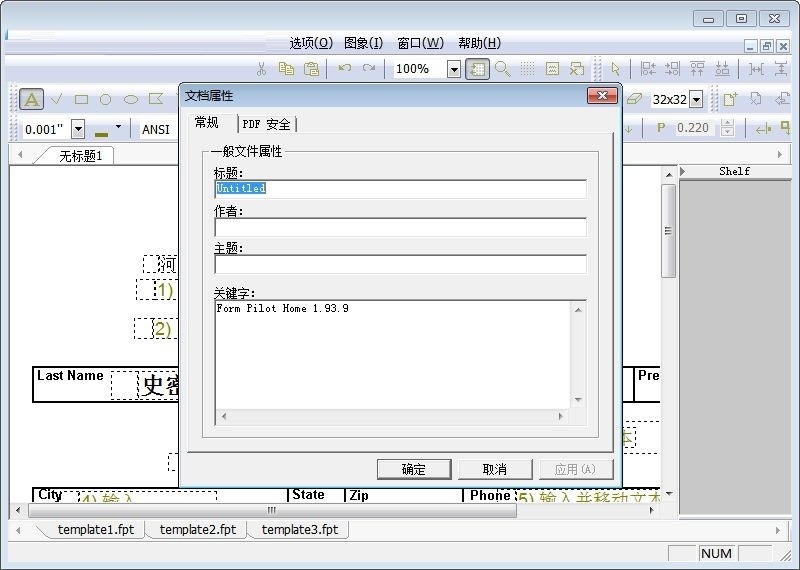Switch to the PDF 安全 tab
This screenshot has width=800, height=570.
(x=266, y=124)
